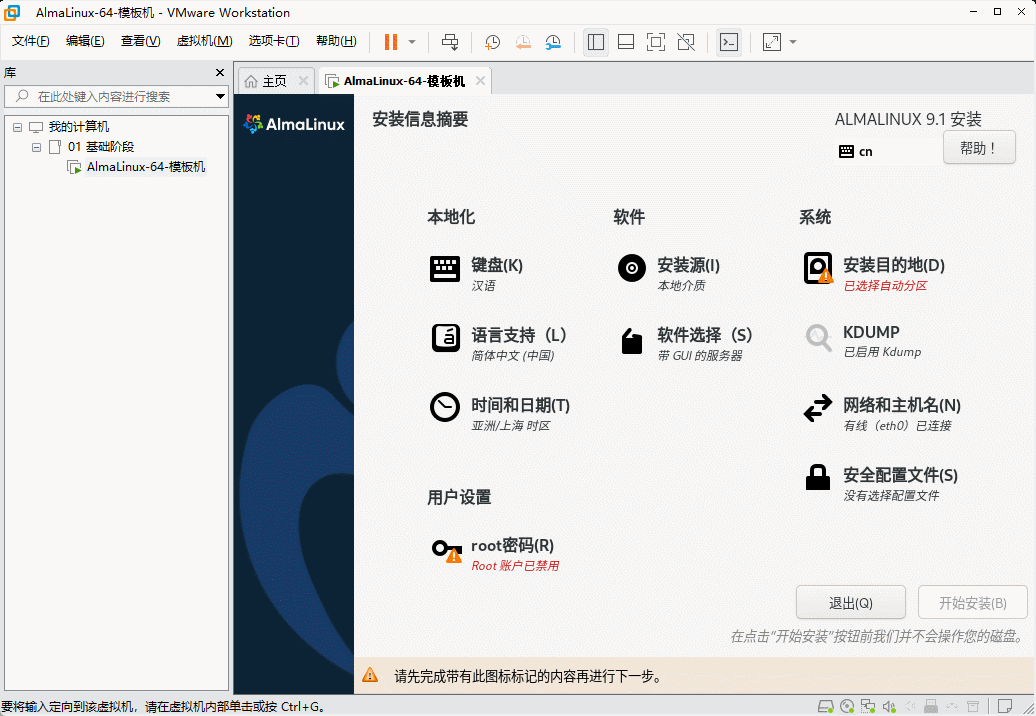Toggle the thumbnail bar view icon
The width and height of the screenshot is (1036, 716).
coord(626,42)
